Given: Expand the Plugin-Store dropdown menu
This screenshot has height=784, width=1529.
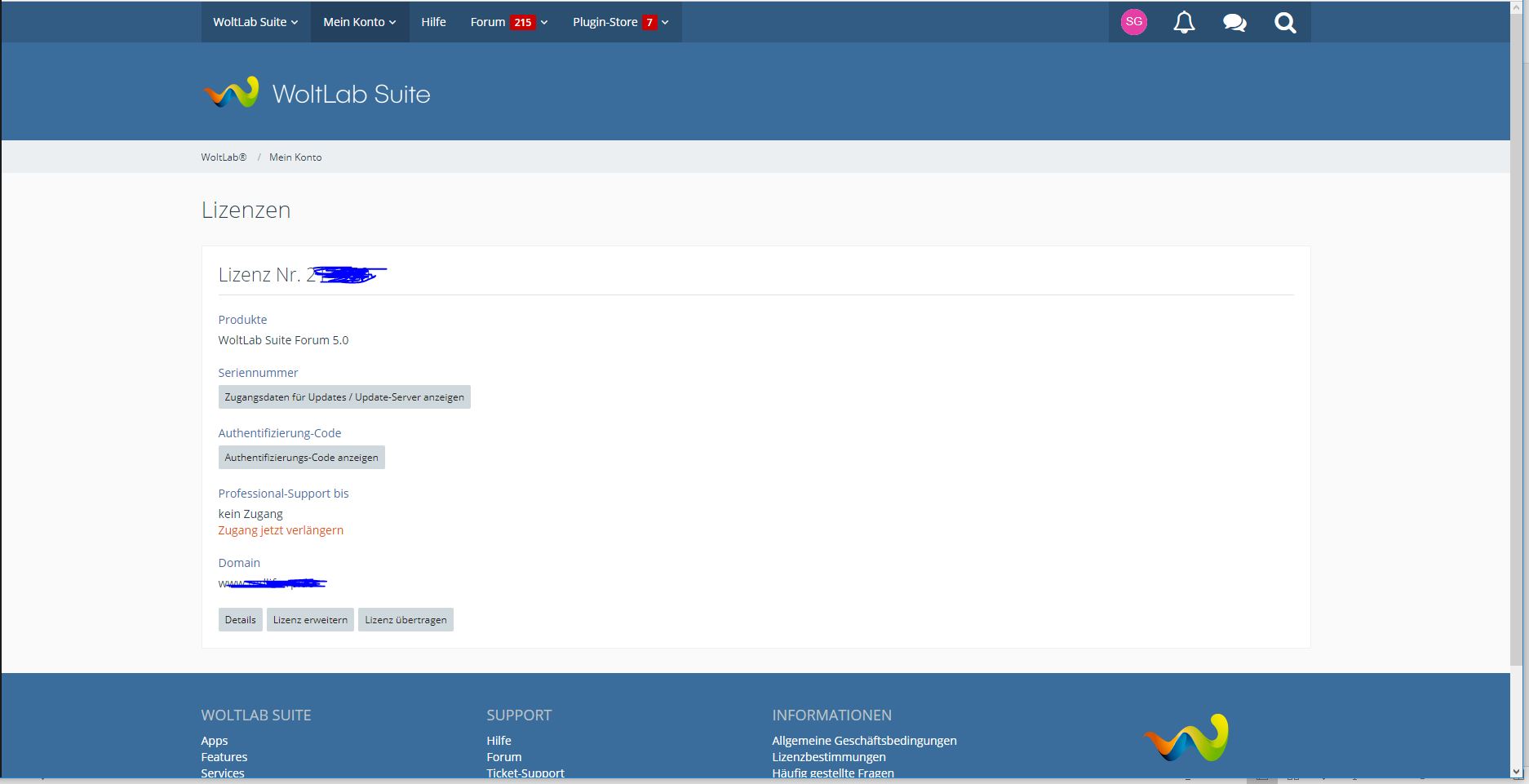Looking at the screenshot, I should point(620,22).
